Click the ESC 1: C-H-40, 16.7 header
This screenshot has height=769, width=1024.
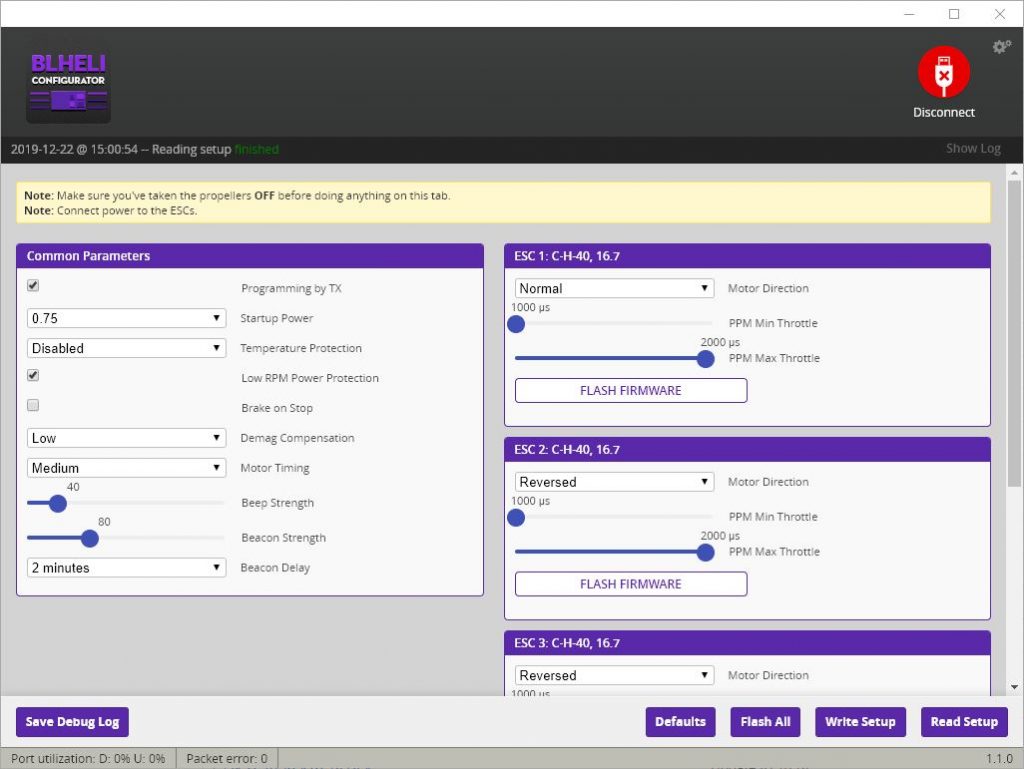(x=747, y=256)
